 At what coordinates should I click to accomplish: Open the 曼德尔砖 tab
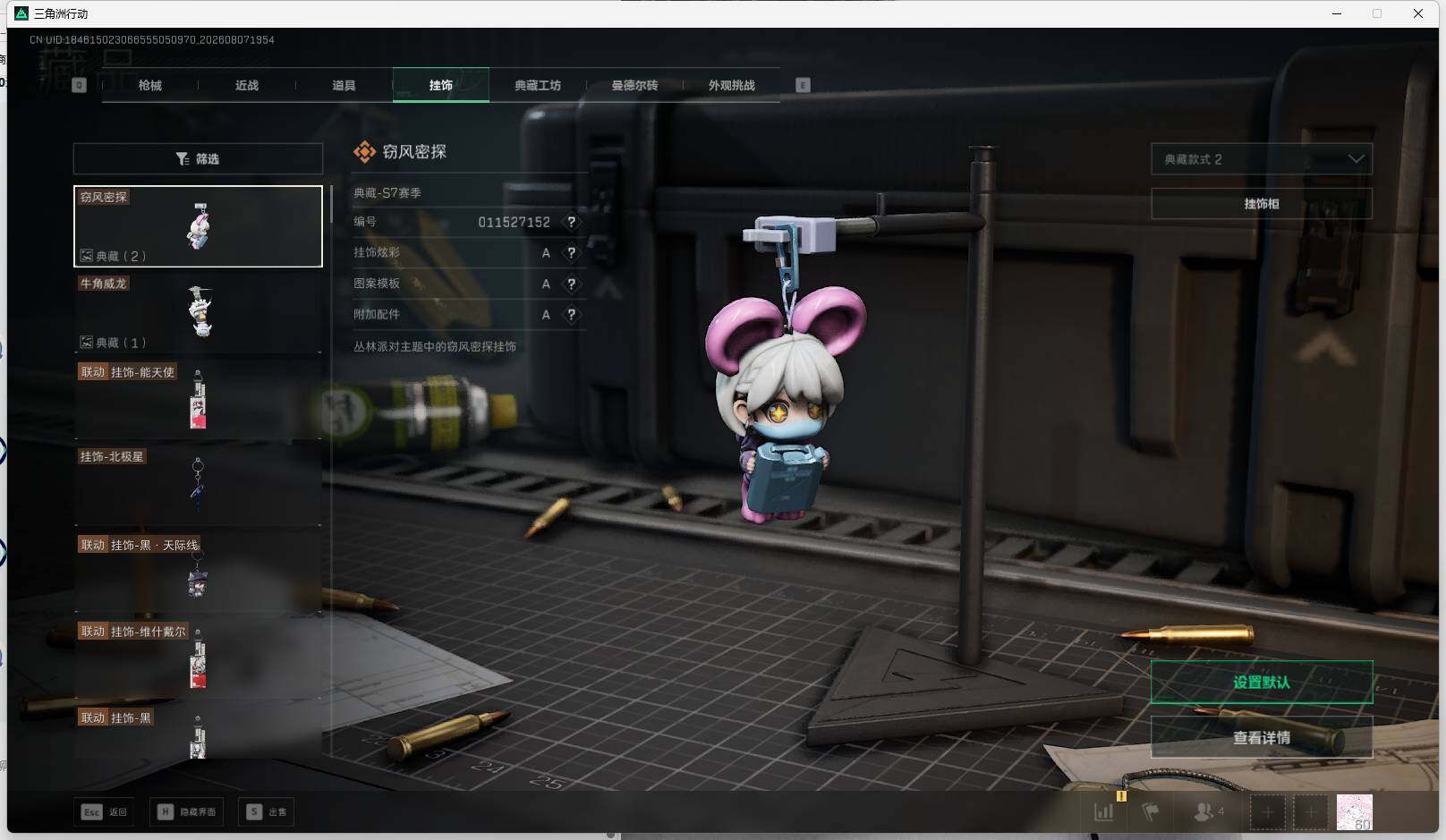click(634, 85)
